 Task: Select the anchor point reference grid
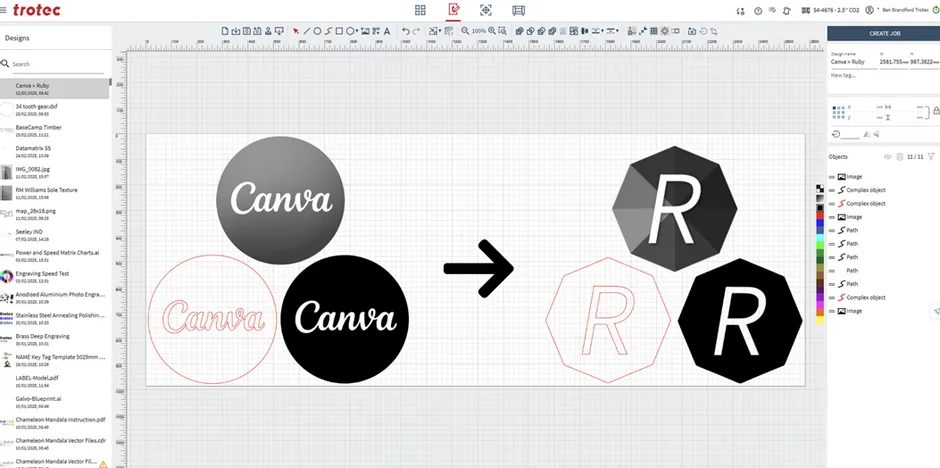tap(839, 110)
